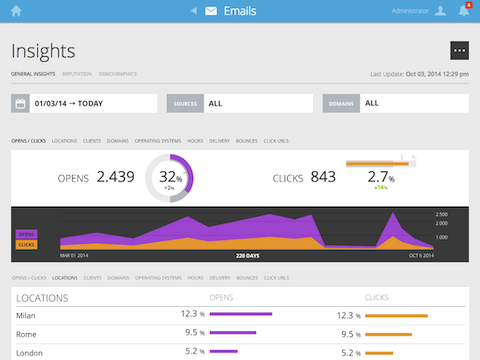Click the OPENS column header in Locations
Screen dimensions: 480x360
pos(221,297)
